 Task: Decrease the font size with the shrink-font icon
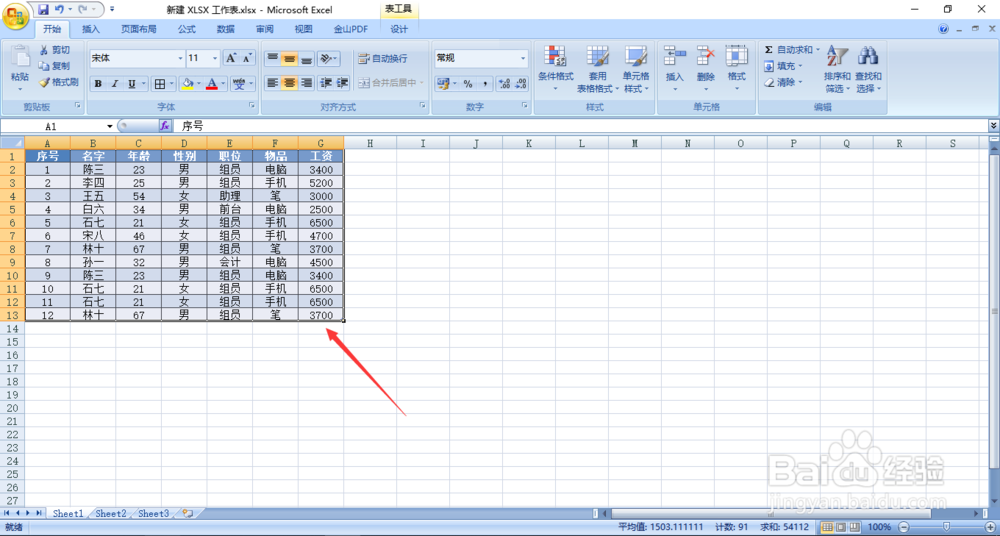point(247,58)
